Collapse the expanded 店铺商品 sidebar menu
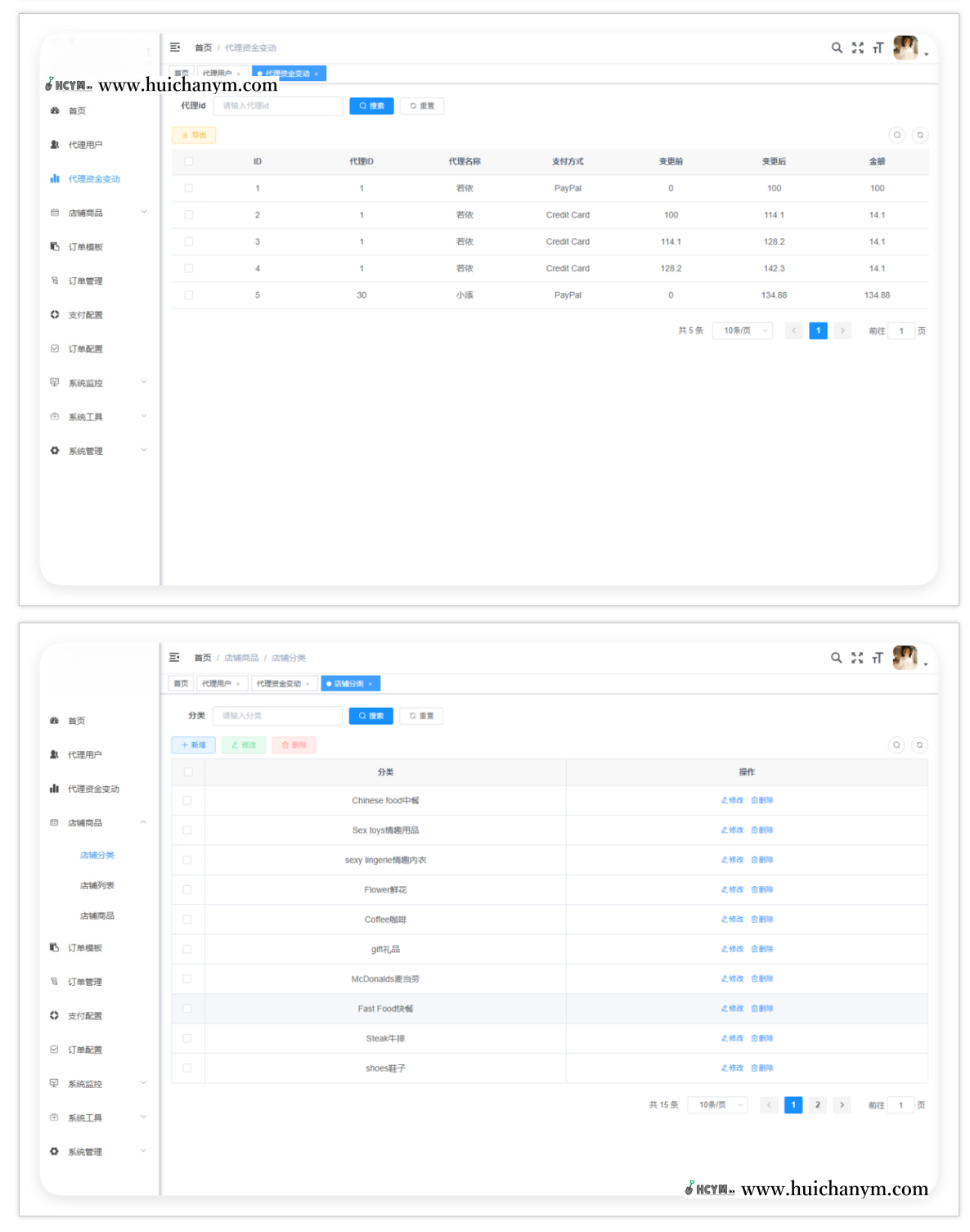 [x=143, y=823]
